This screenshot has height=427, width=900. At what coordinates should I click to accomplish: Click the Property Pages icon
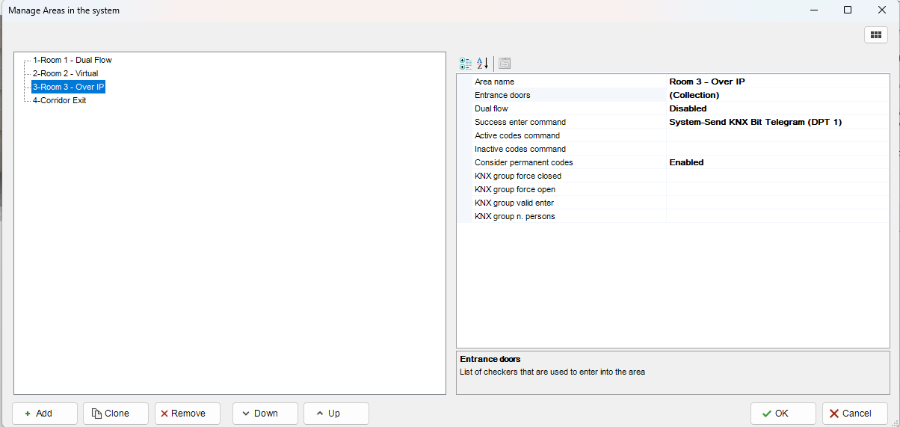point(505,63)
